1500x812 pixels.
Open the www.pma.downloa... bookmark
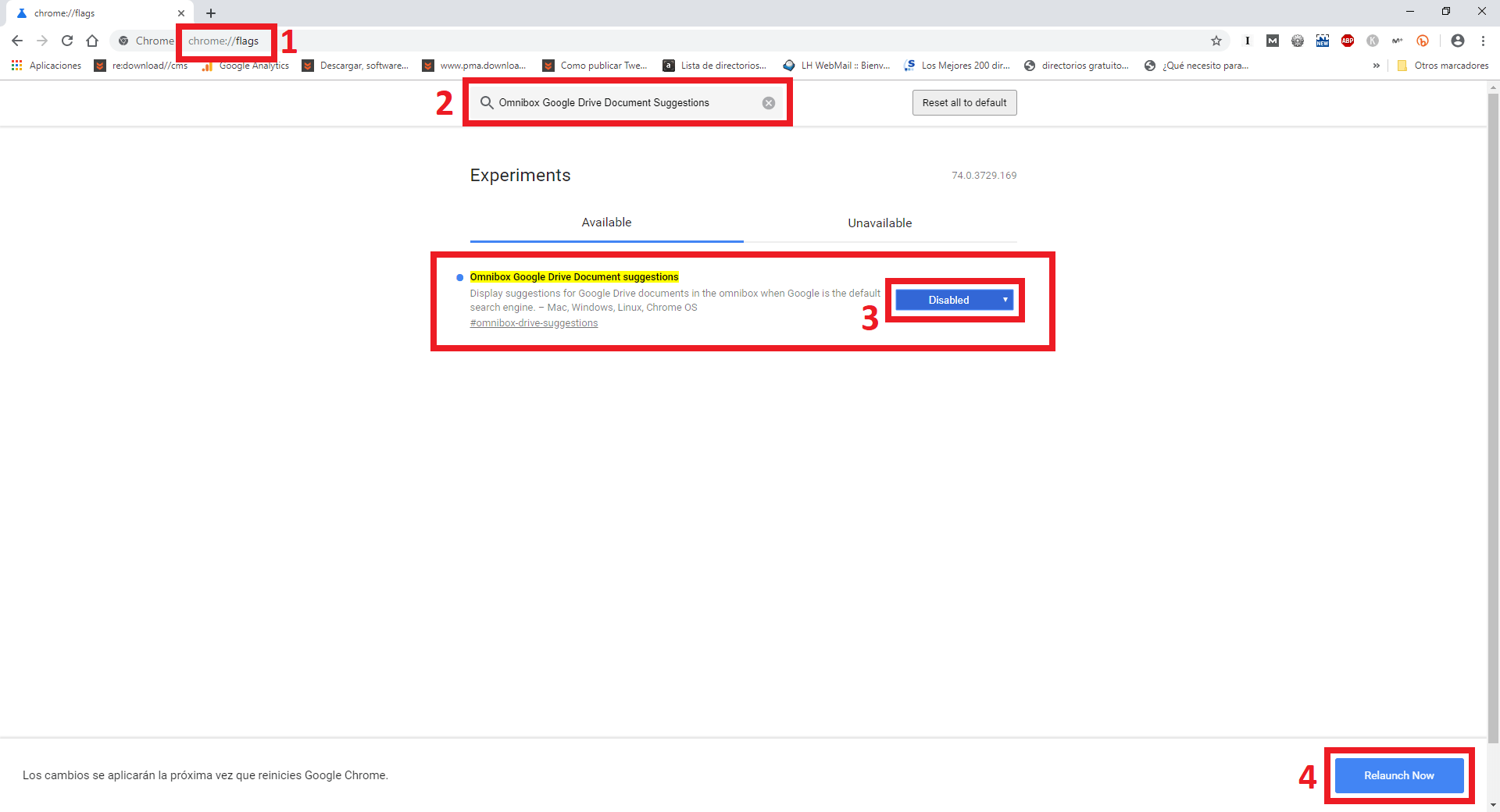475,66
